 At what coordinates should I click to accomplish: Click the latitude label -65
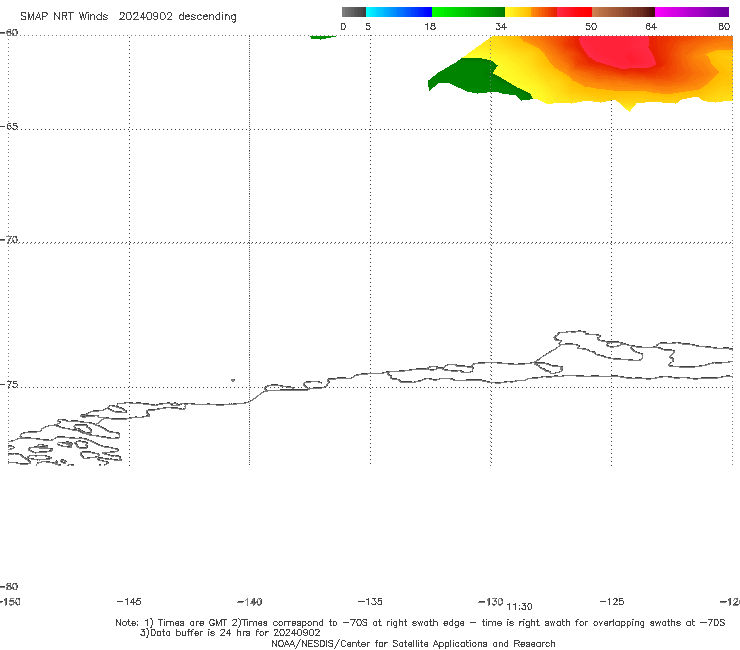[9, 127]
